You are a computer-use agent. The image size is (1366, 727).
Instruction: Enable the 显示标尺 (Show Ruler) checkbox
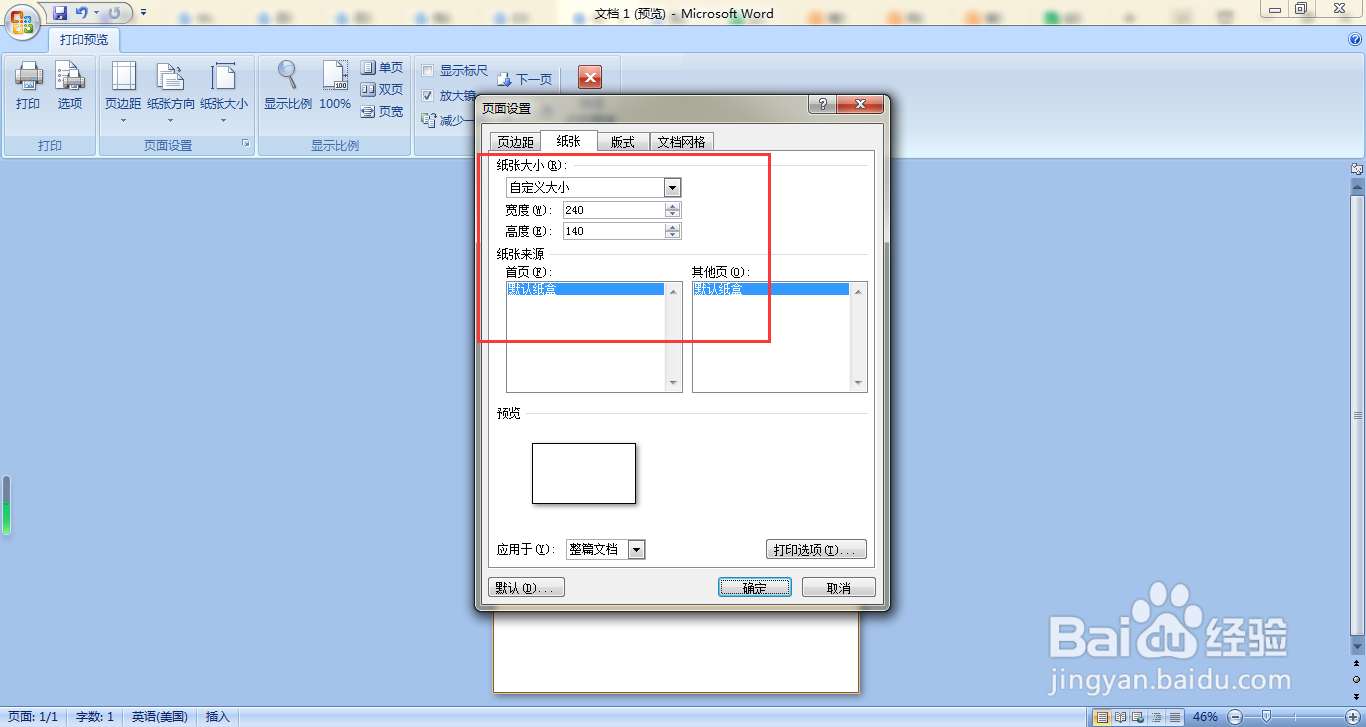click(430, 71)
